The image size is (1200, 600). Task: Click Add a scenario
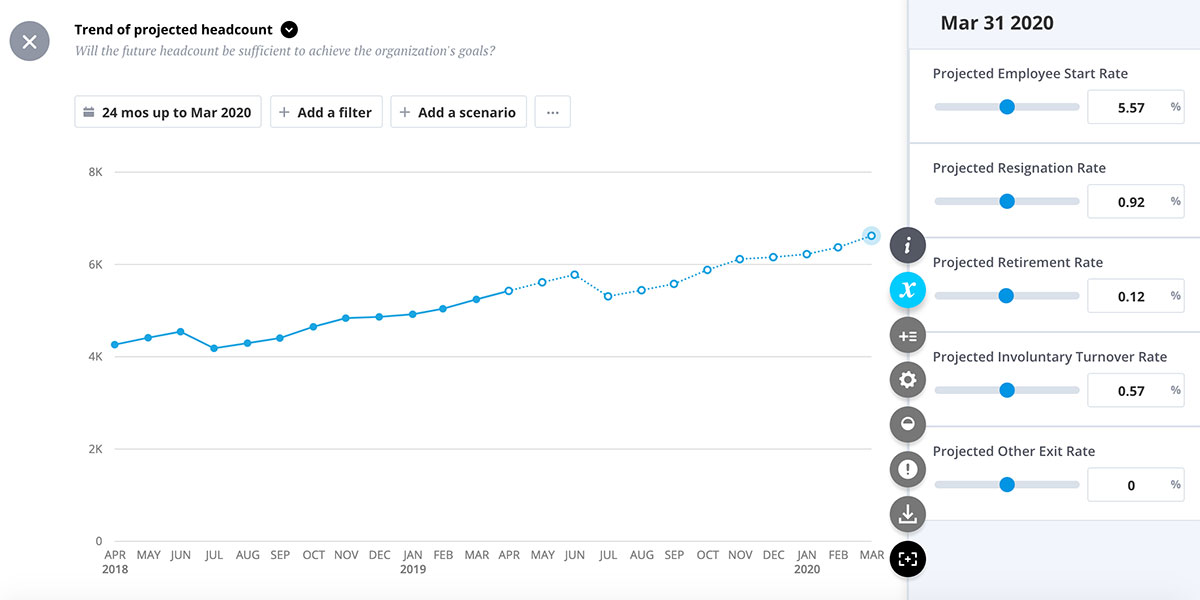point(458,112)
